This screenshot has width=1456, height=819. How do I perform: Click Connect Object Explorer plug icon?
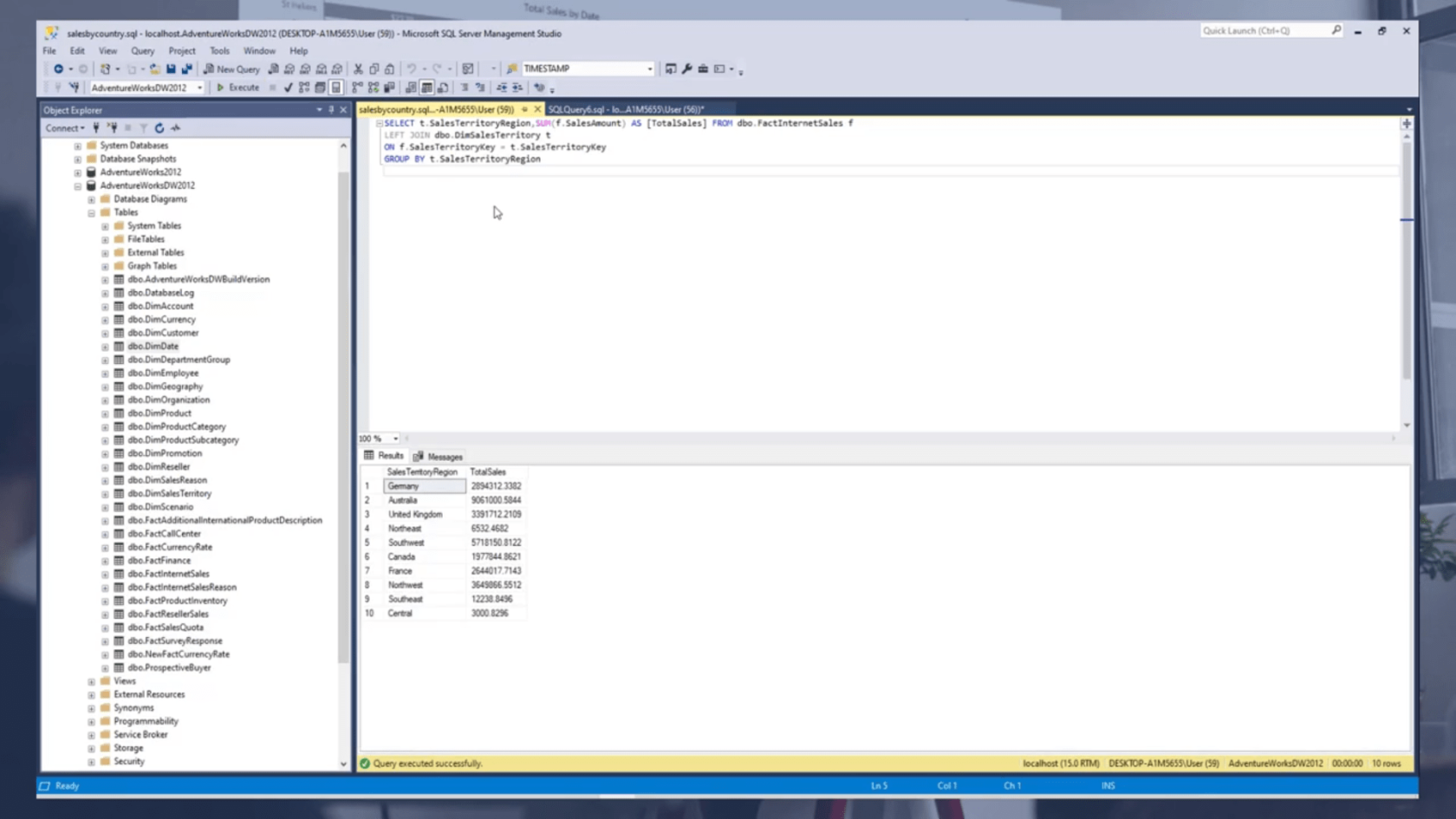(96, 127)
